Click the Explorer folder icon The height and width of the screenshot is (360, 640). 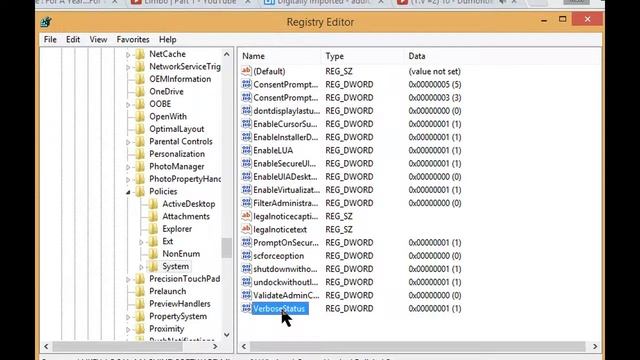(153, 229)
